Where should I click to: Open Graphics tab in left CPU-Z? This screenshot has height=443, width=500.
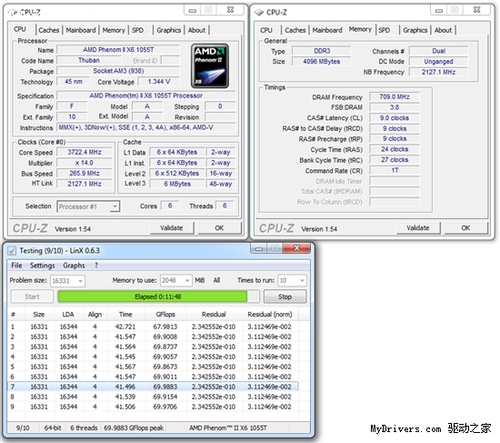(x=169, y=30)
